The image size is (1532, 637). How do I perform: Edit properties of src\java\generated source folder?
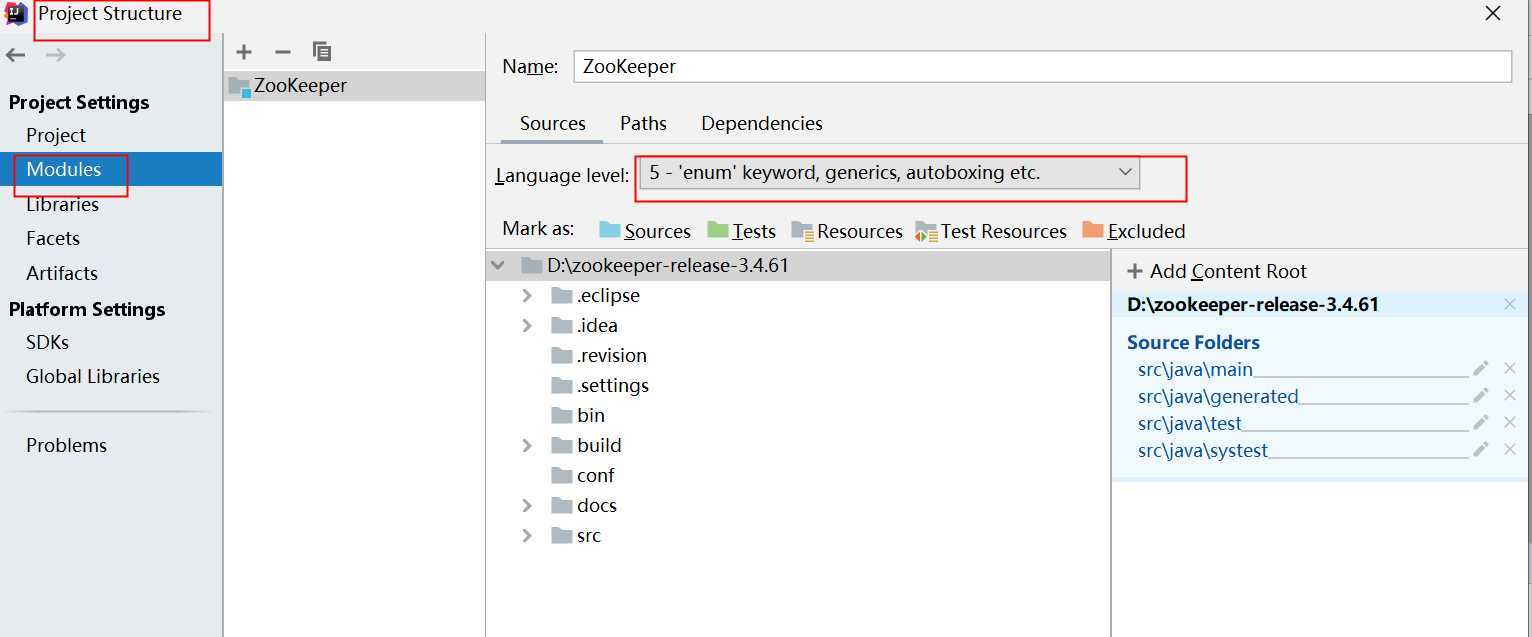coord(1481,396)
